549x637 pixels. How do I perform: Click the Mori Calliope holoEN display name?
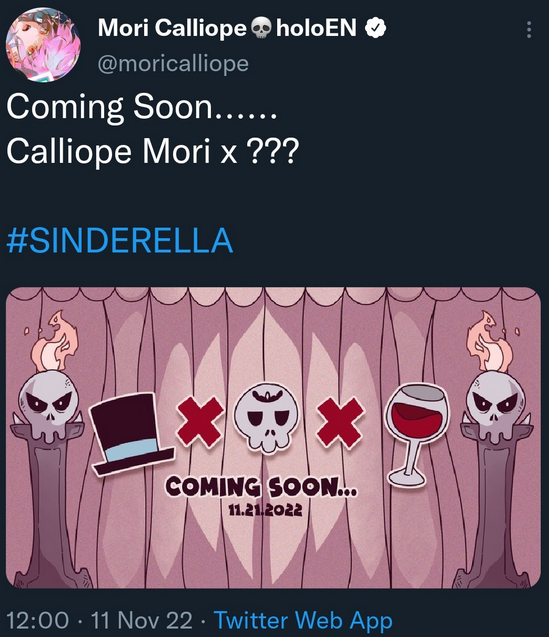tap(228, 28)
